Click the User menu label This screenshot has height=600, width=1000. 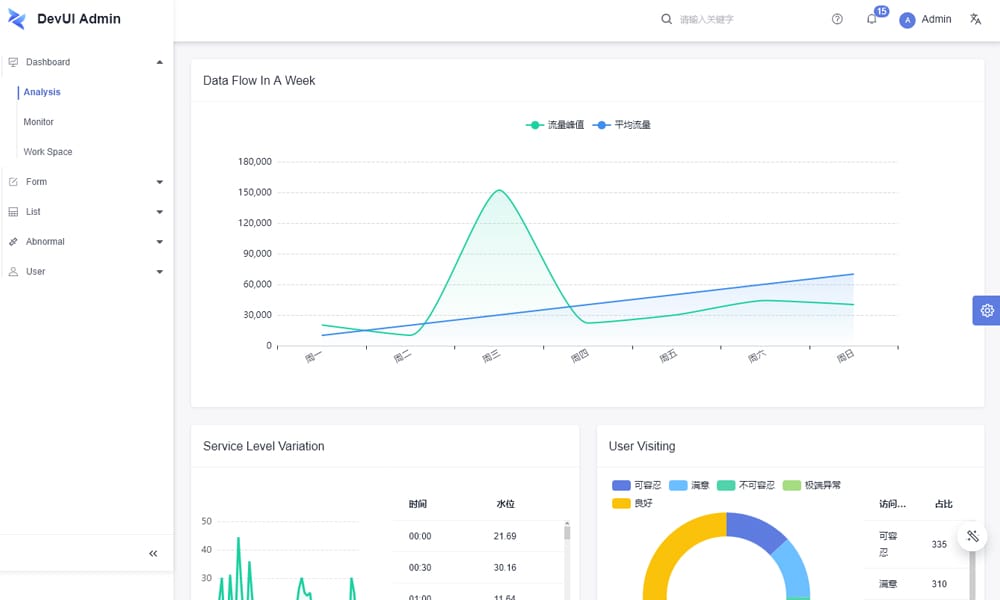click(x=36, y=272)
